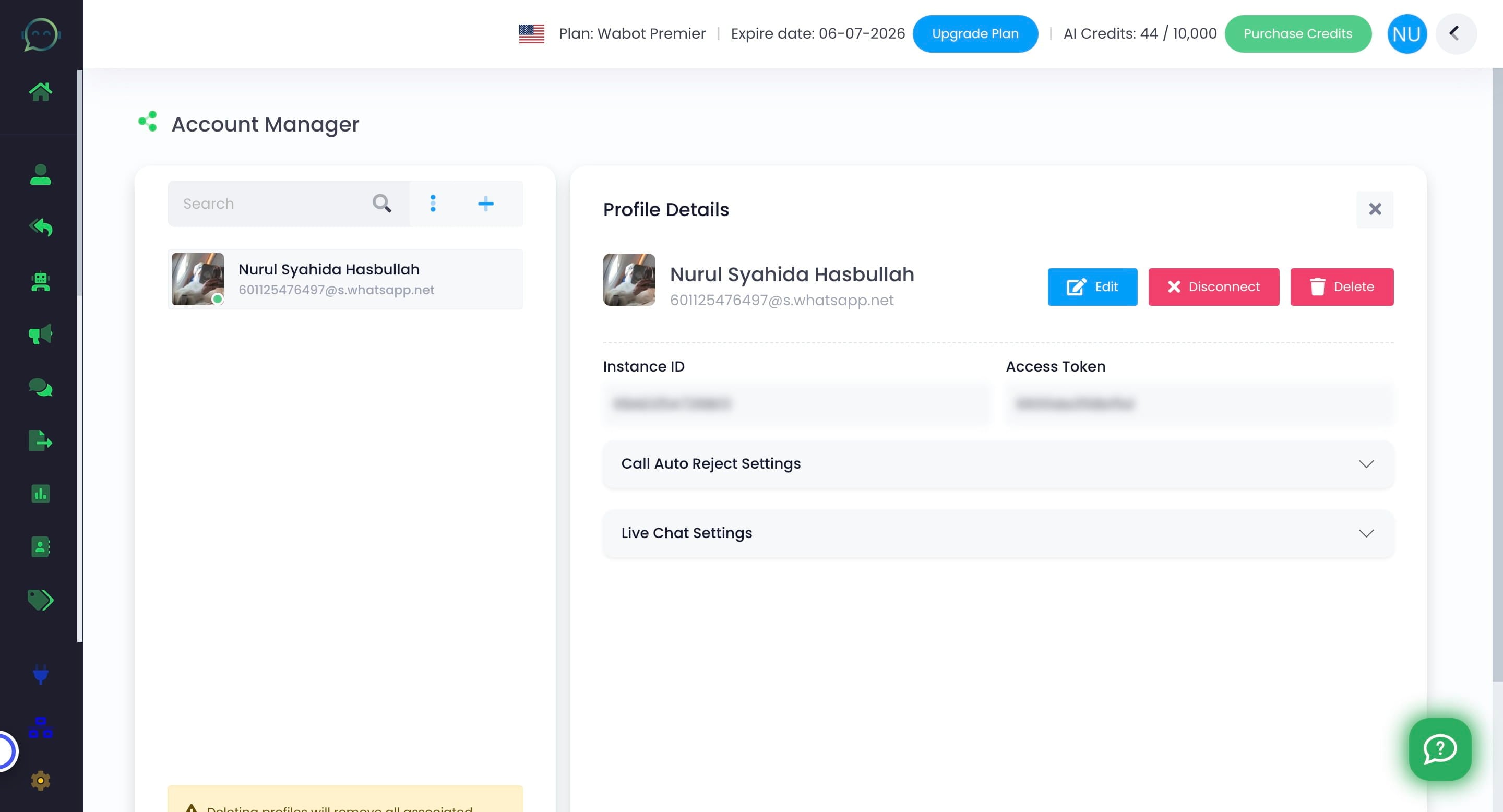This screenshot has width=1503, height=812.
Task: Open the plugin plug sidebar icon
Action: tap(40, 674)
